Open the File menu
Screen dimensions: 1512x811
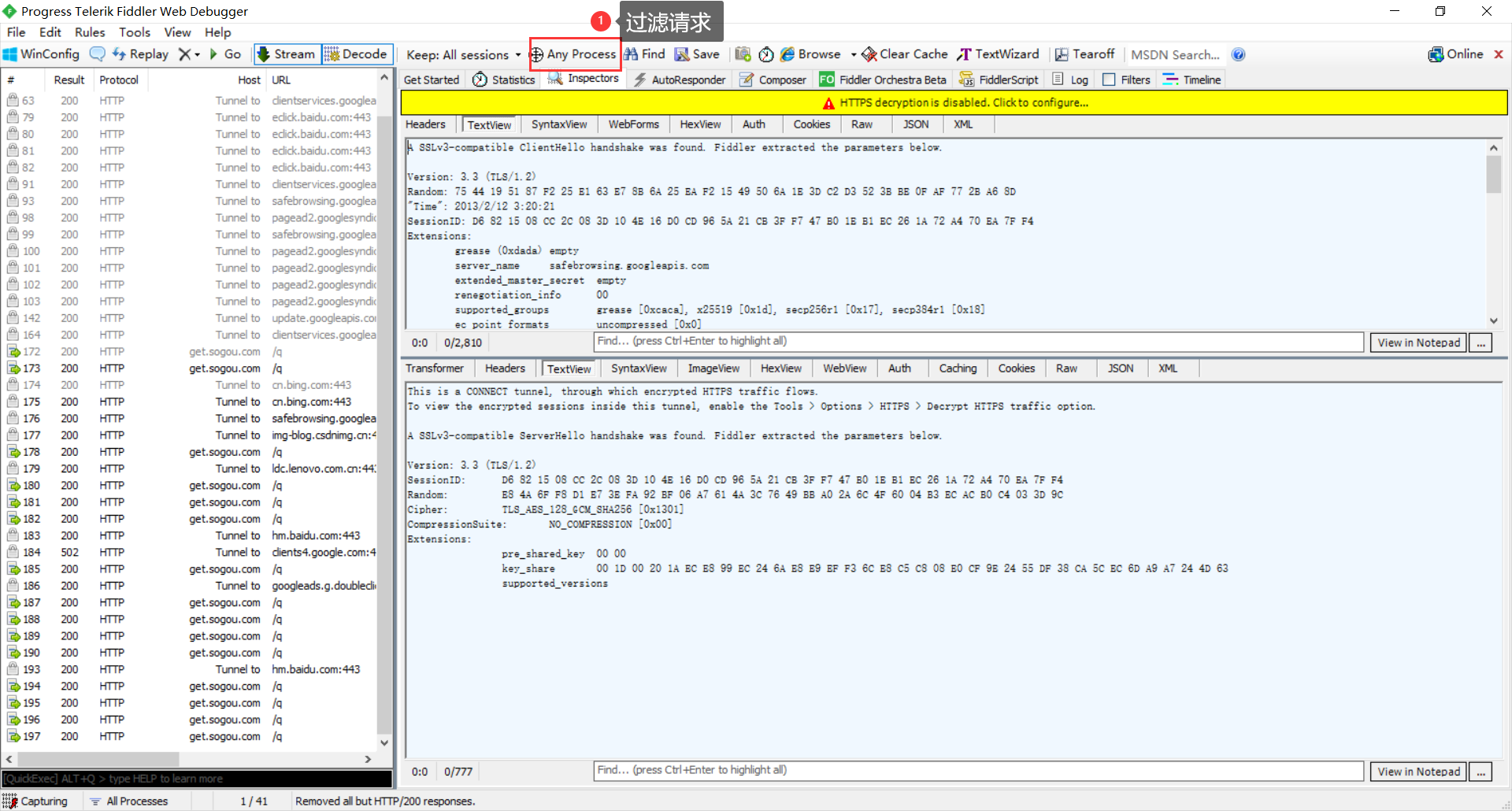tap(17, 32)
